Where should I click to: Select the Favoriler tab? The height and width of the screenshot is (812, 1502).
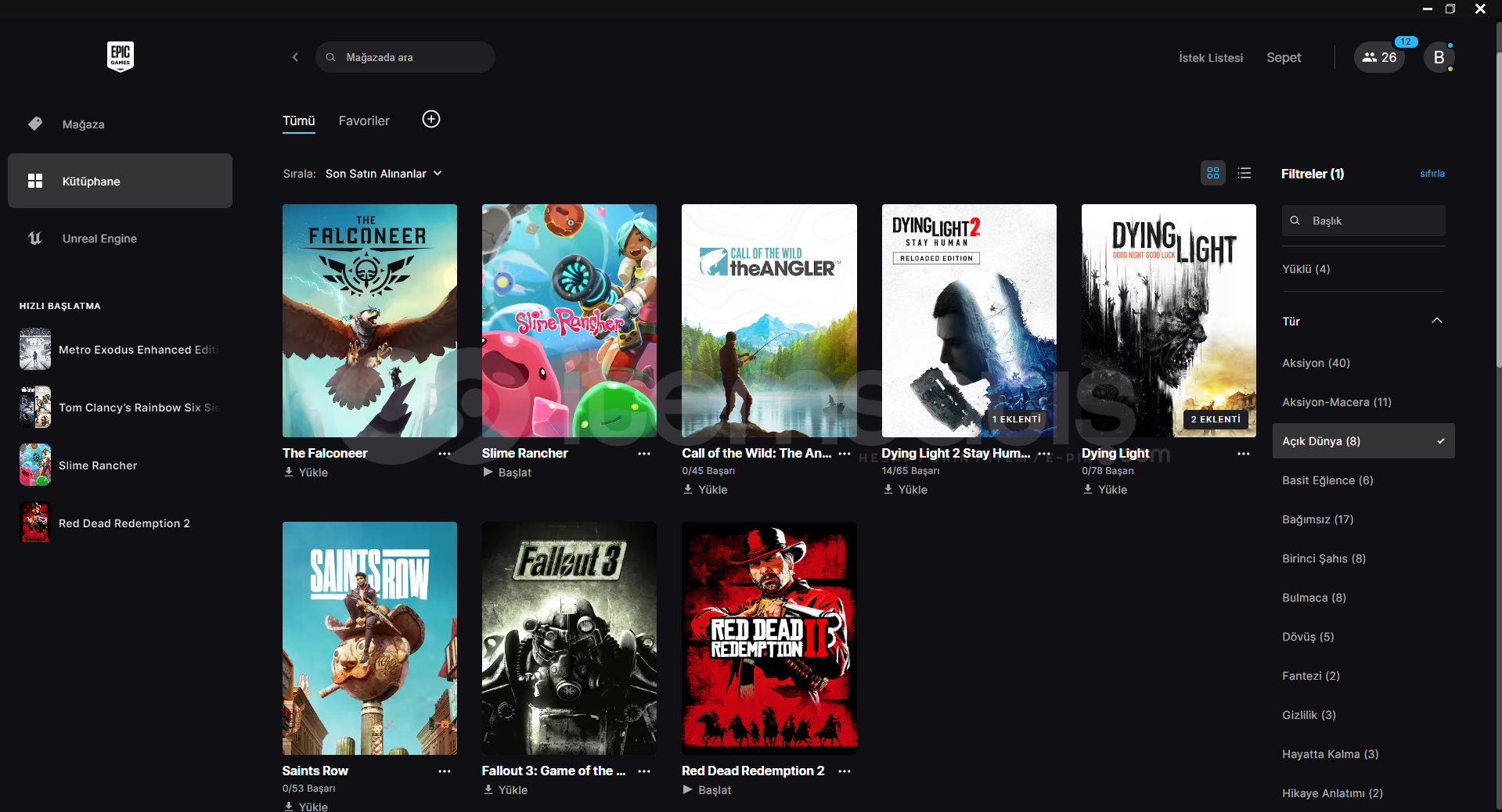[x=364, y=120]
